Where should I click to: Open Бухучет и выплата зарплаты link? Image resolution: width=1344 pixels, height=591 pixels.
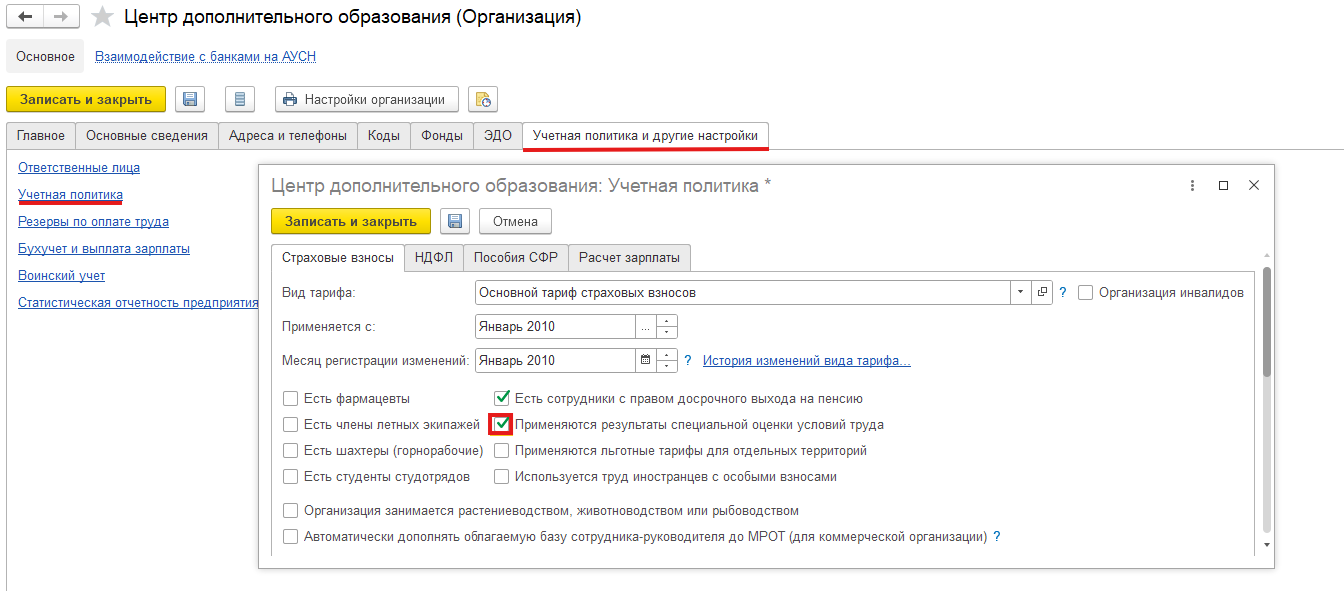point(104,248)
